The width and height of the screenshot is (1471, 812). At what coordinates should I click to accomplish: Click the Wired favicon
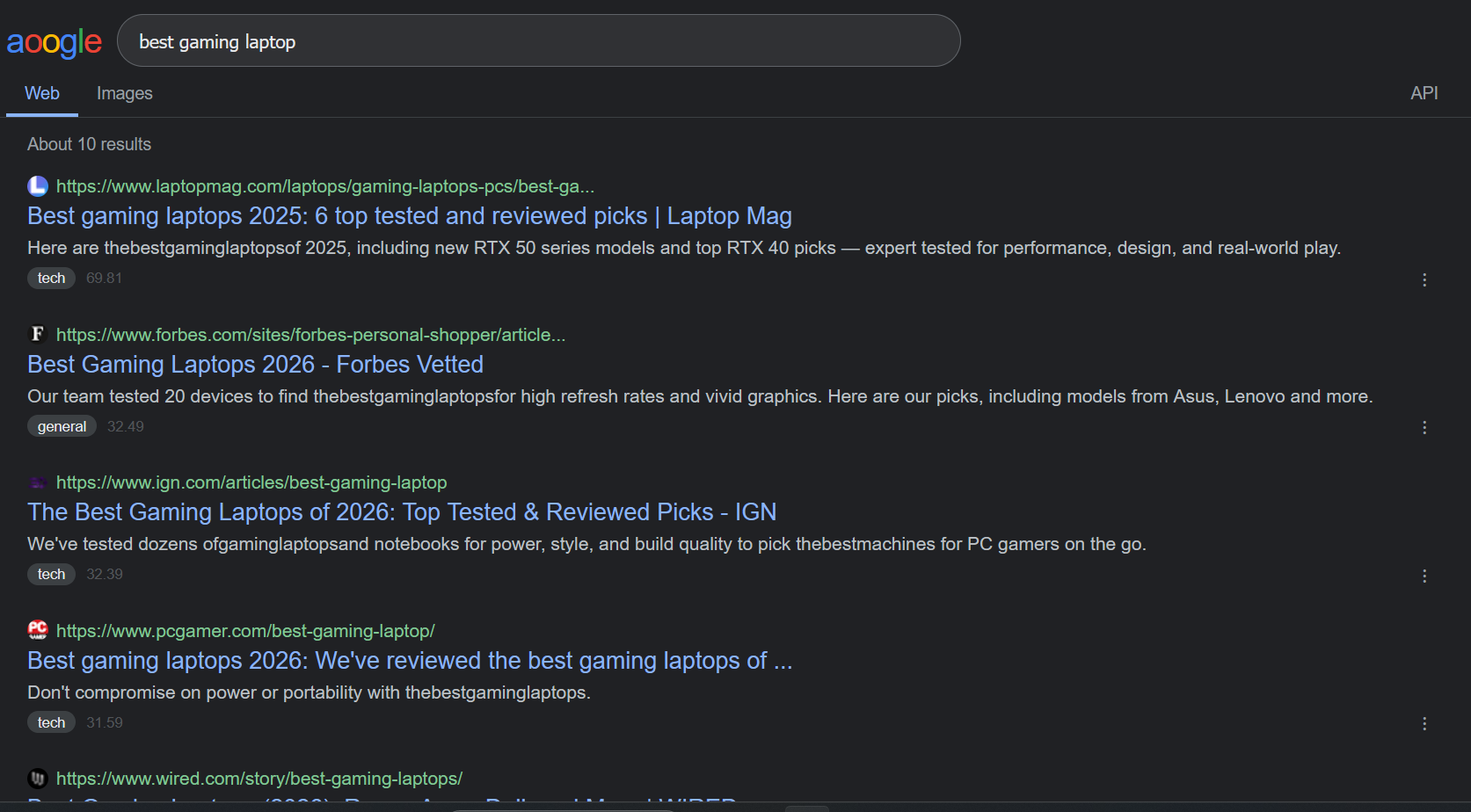38,779
